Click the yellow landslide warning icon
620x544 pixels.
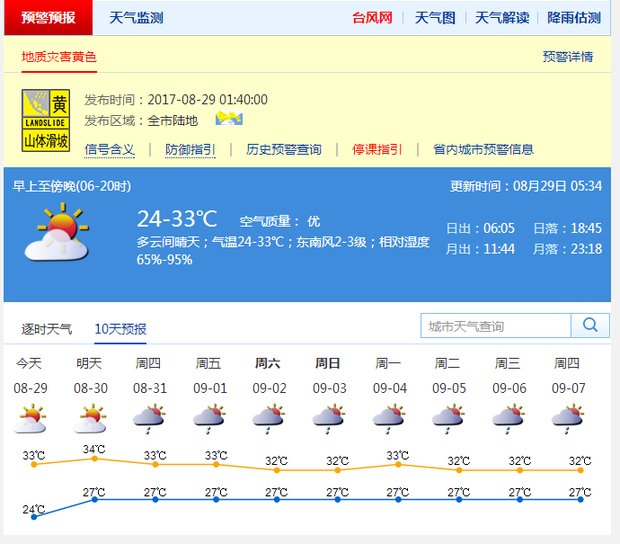pos(46,120)
